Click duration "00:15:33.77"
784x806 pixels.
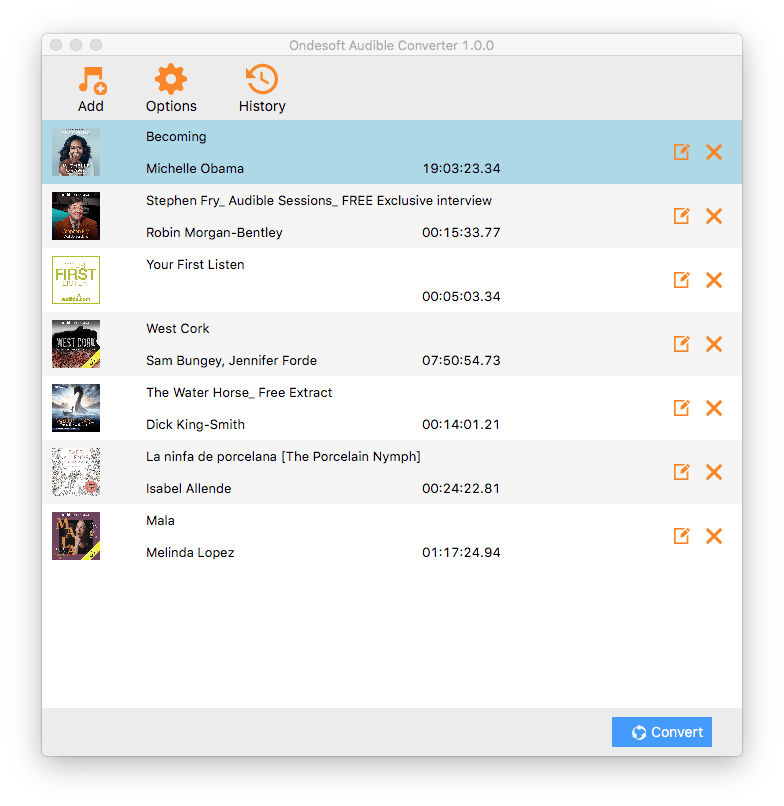[461, 233]
